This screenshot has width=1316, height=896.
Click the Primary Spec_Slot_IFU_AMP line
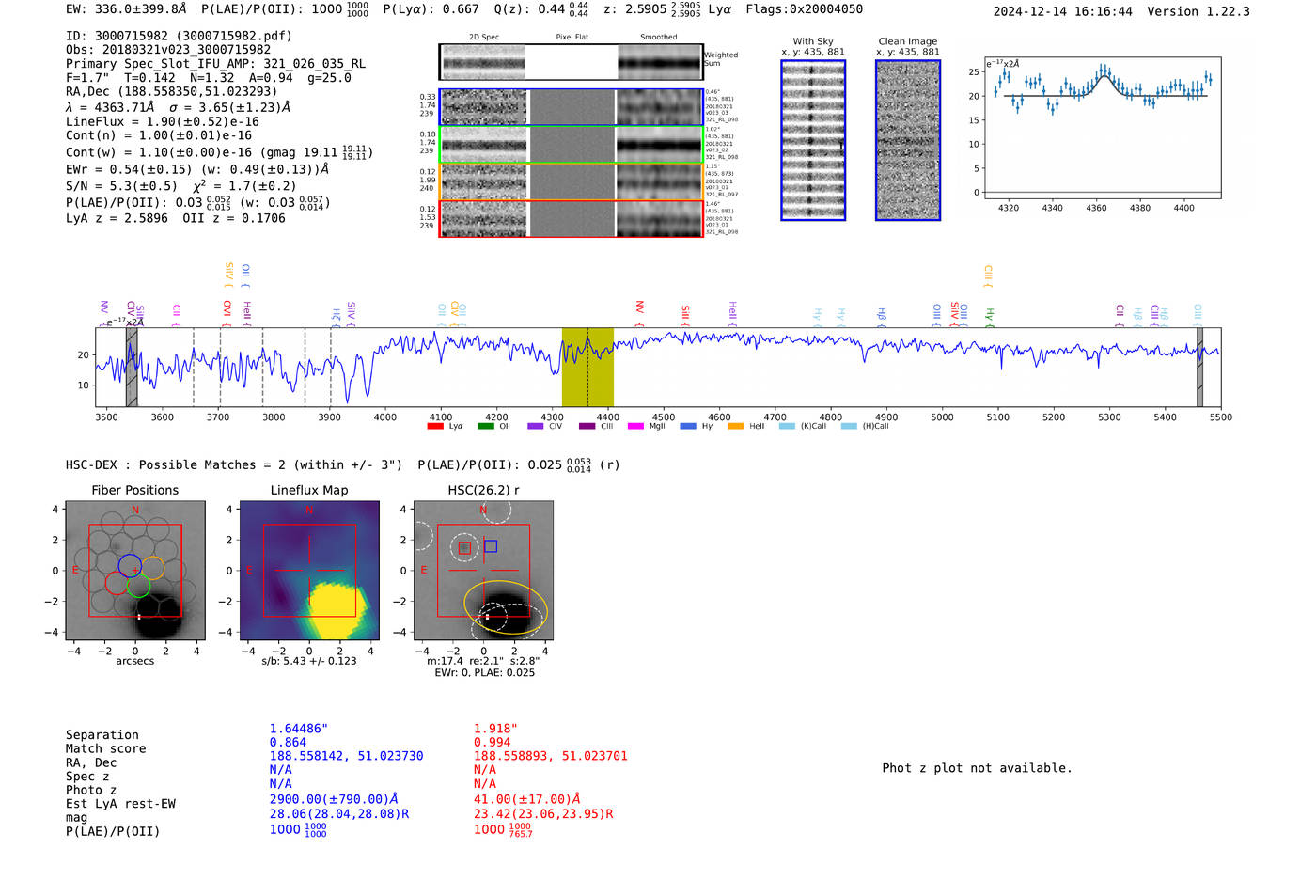[215, 64]
